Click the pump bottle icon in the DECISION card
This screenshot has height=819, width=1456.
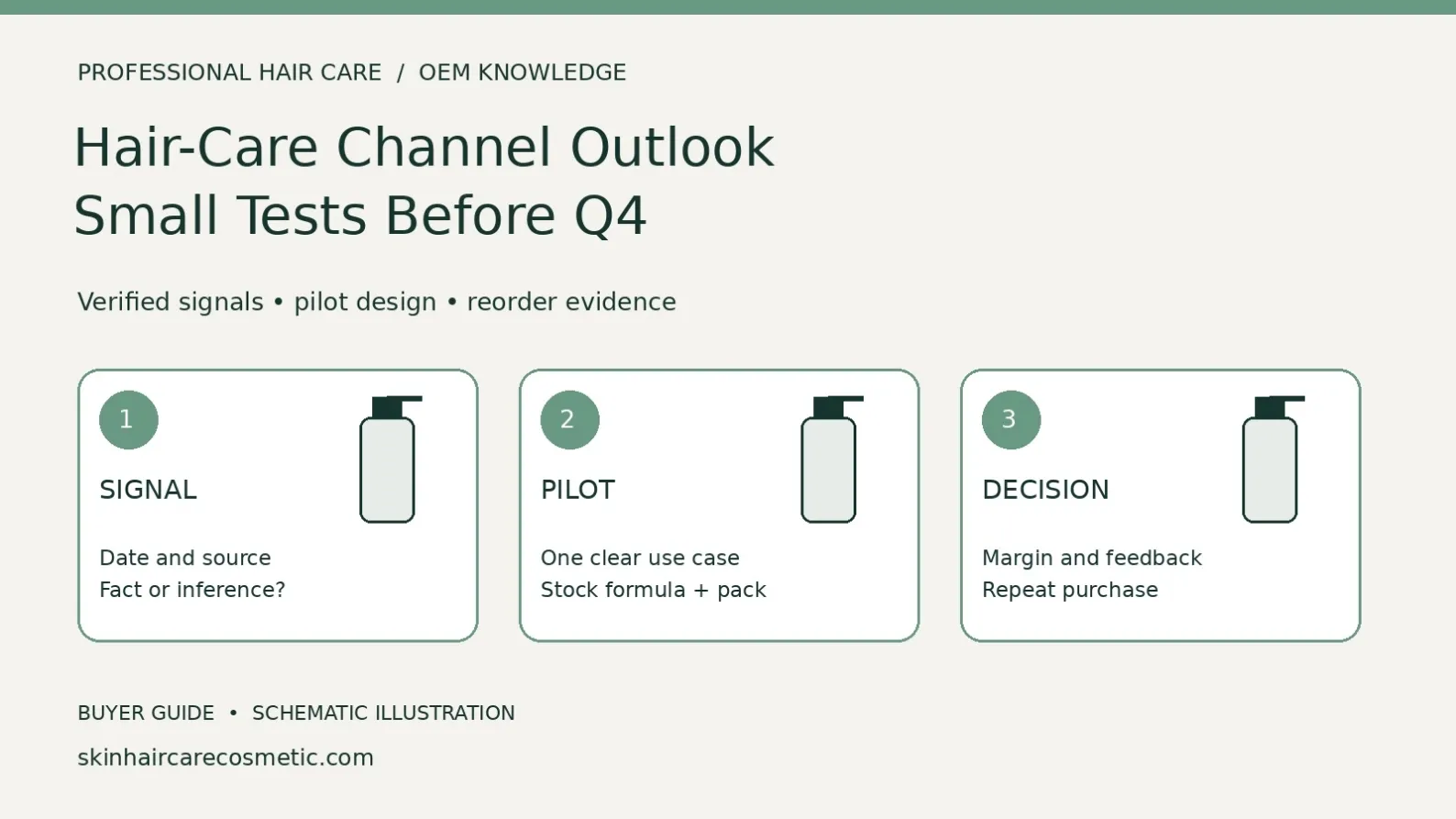tap(1273, 459)
